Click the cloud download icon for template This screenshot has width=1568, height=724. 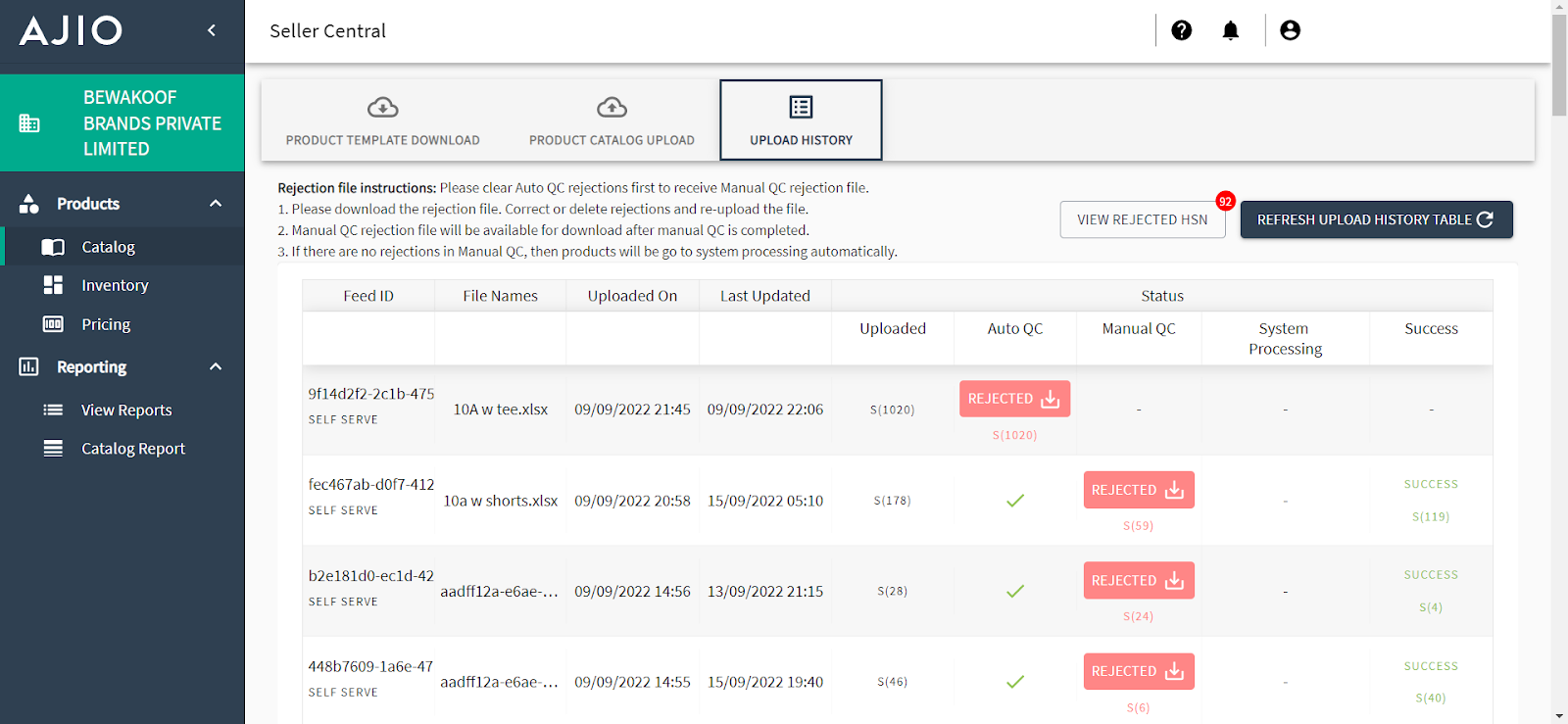point(382,107)
